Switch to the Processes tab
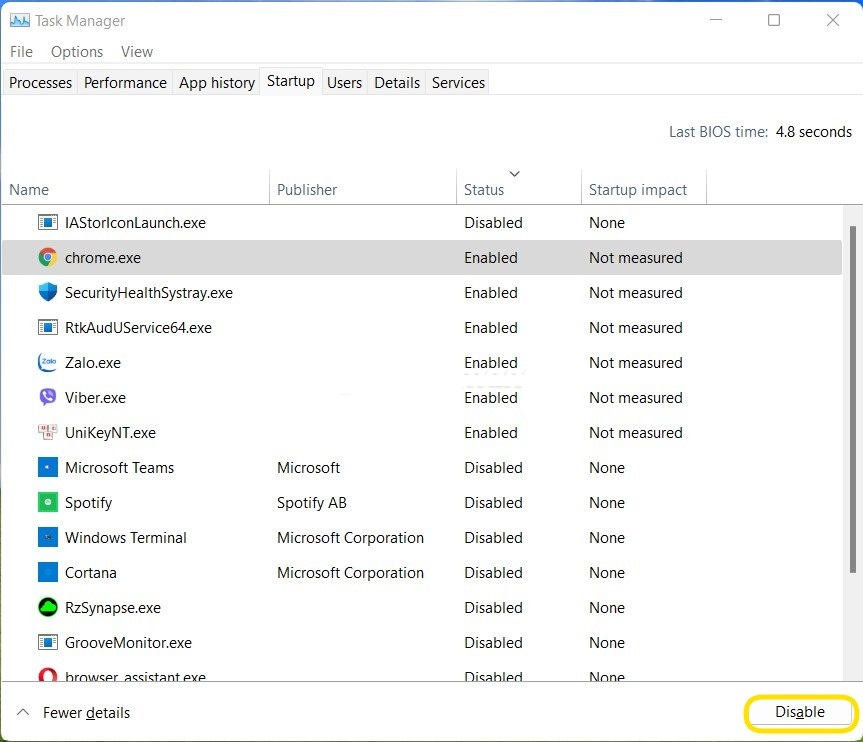 point(40,82)
